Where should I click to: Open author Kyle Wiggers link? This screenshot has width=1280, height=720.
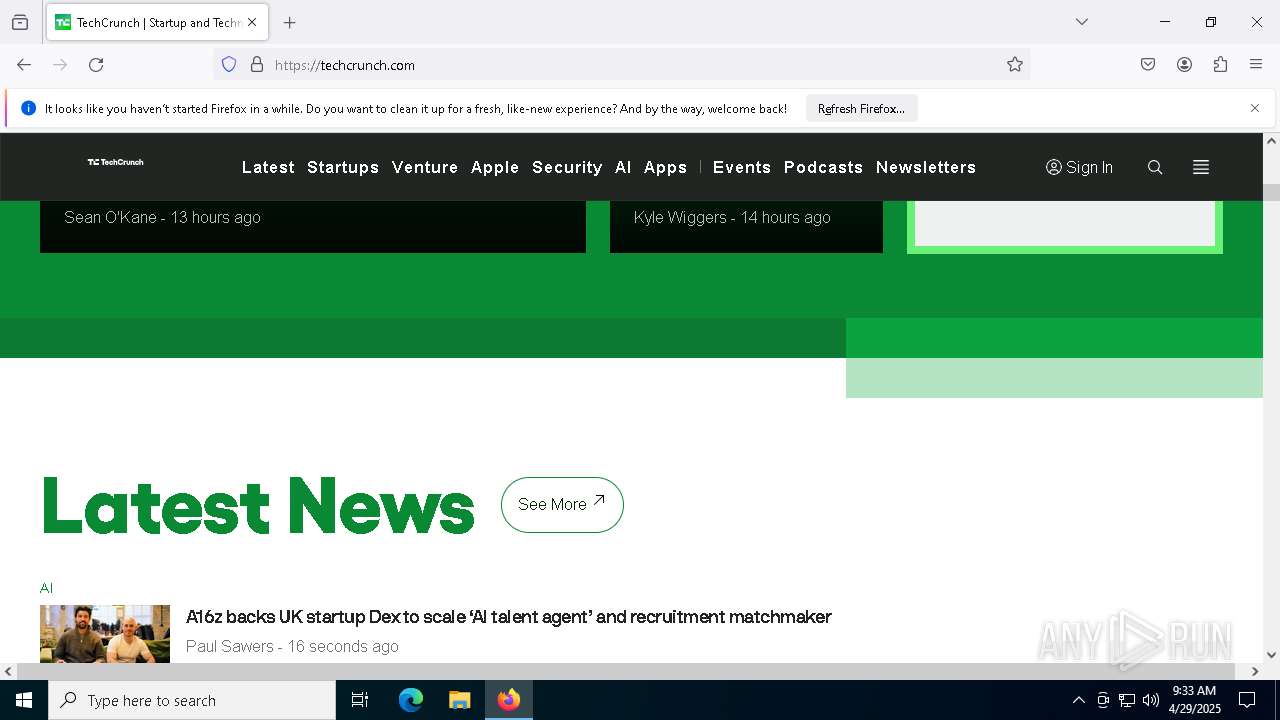pyautogui.click(x=680, y=217)
